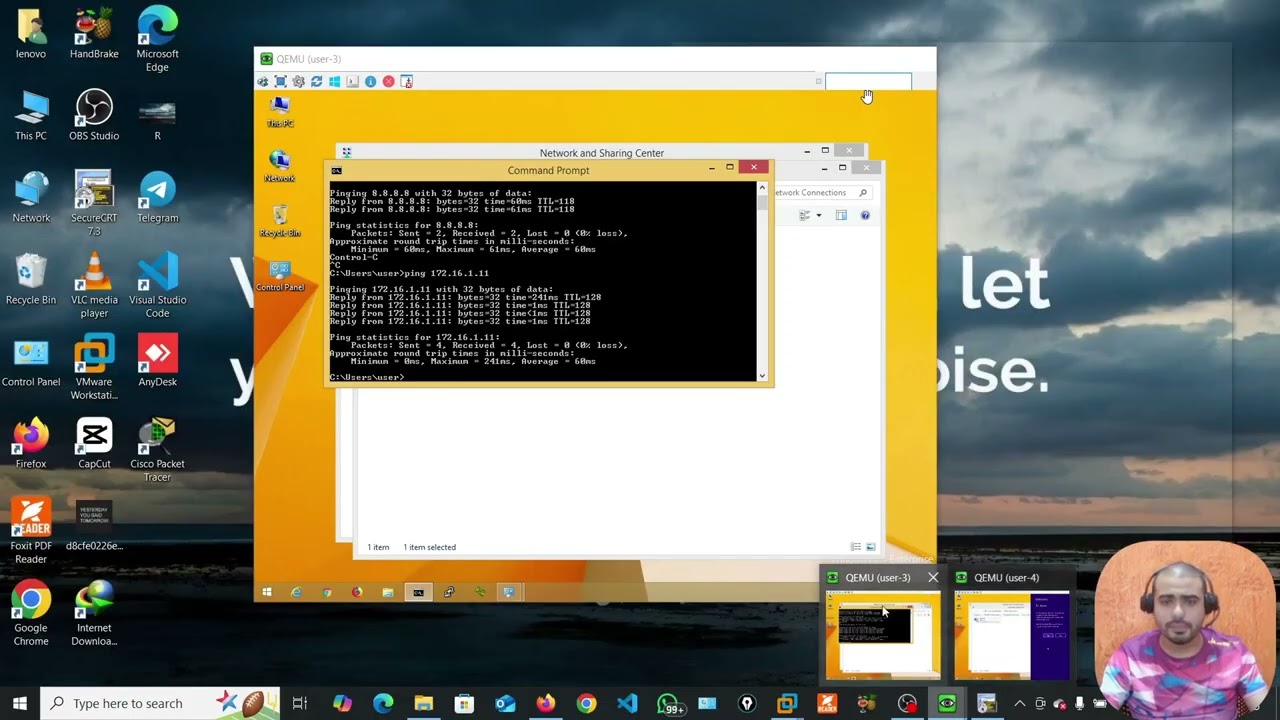Show hidden system tray icons
Image resolution: width=1280 pixels, height=720 pixels.
tap(1019, 704)
